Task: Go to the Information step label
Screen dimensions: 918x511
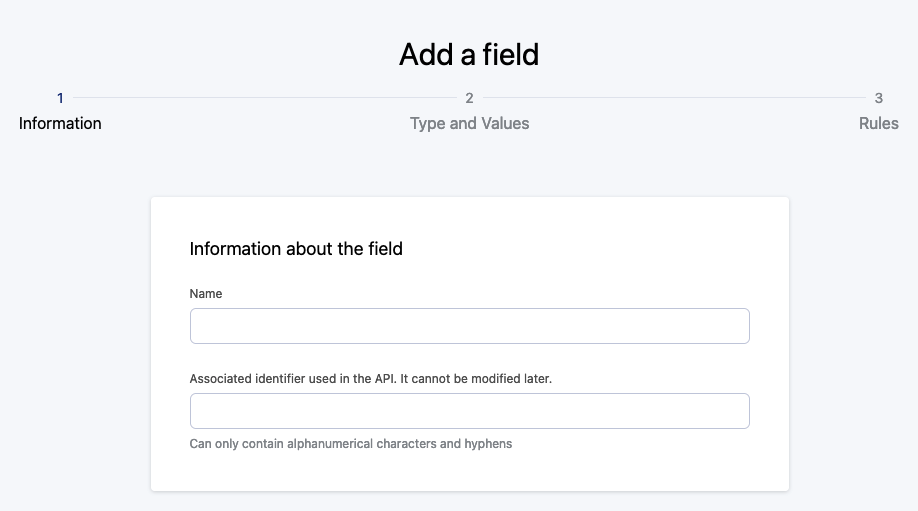Action: [60, 124]
